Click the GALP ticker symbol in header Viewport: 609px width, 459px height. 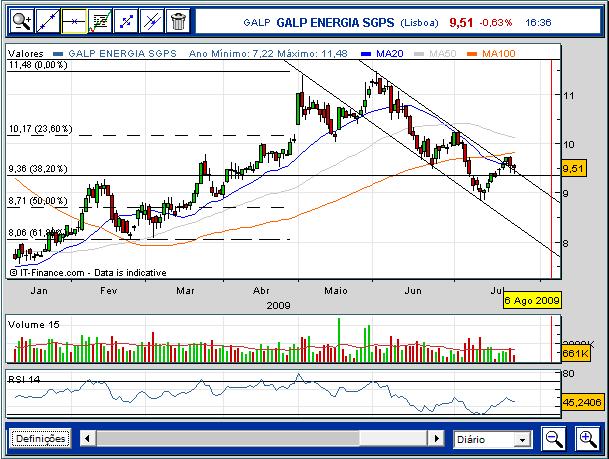tap(256, 23)
